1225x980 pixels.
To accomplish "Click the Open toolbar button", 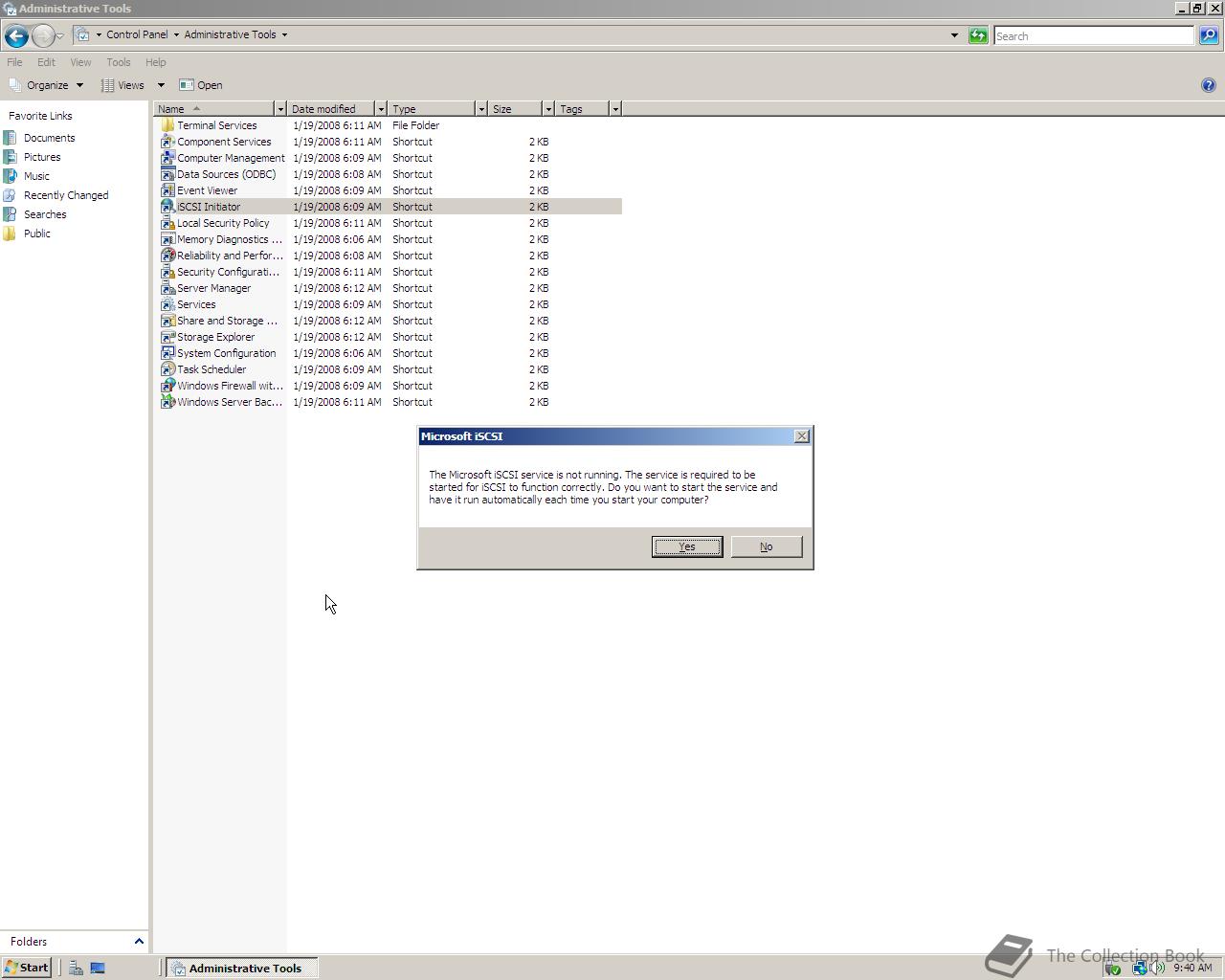I will (201, 85).
